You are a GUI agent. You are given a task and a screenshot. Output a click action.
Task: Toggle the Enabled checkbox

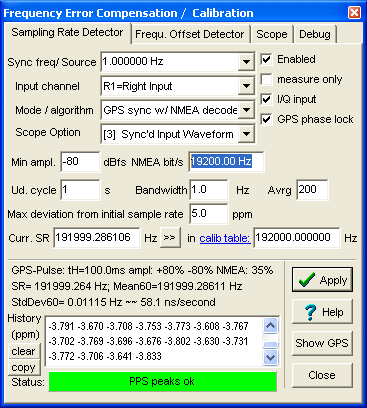coord(266,59)
